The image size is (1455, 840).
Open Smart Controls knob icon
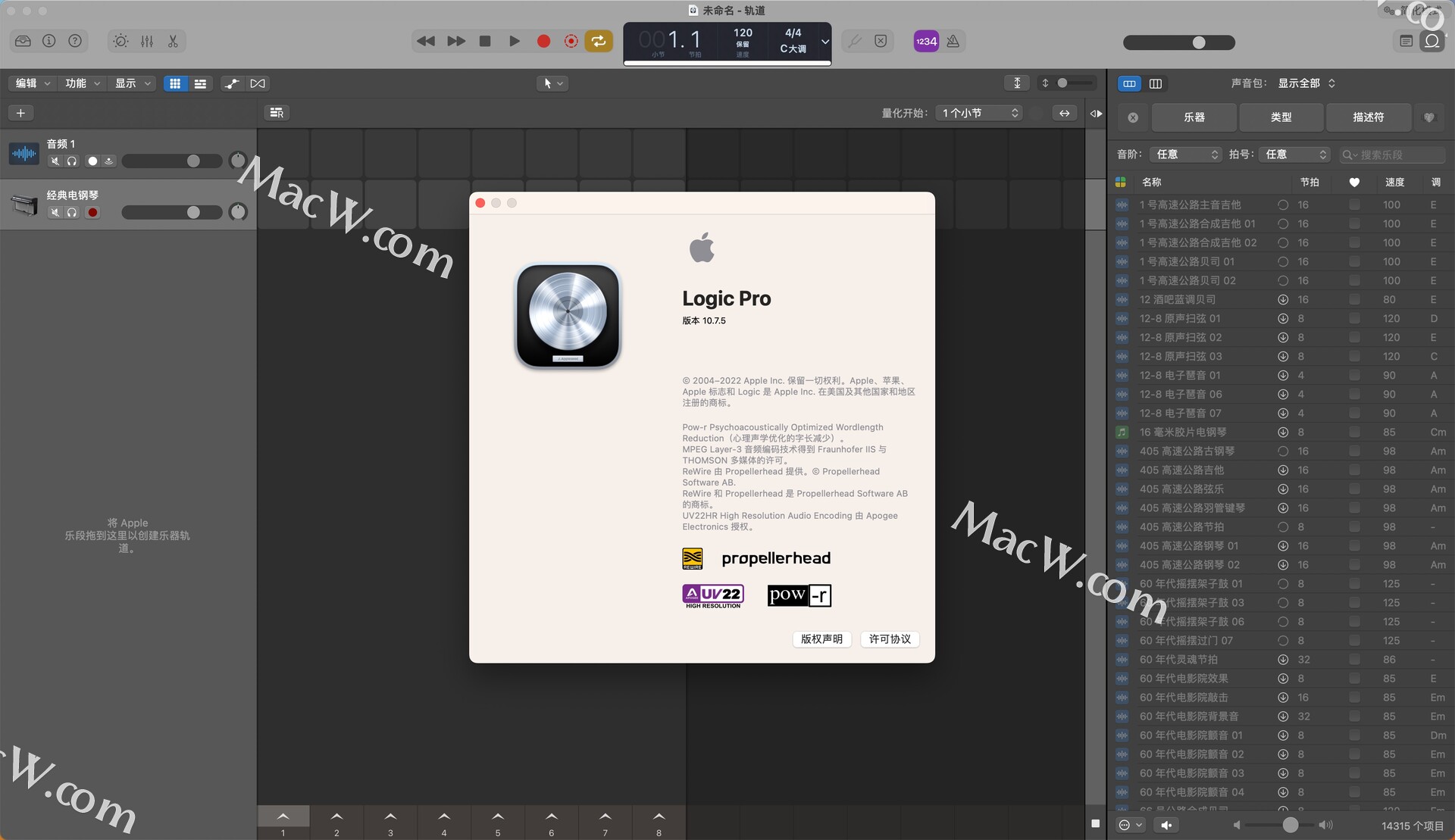120,42
